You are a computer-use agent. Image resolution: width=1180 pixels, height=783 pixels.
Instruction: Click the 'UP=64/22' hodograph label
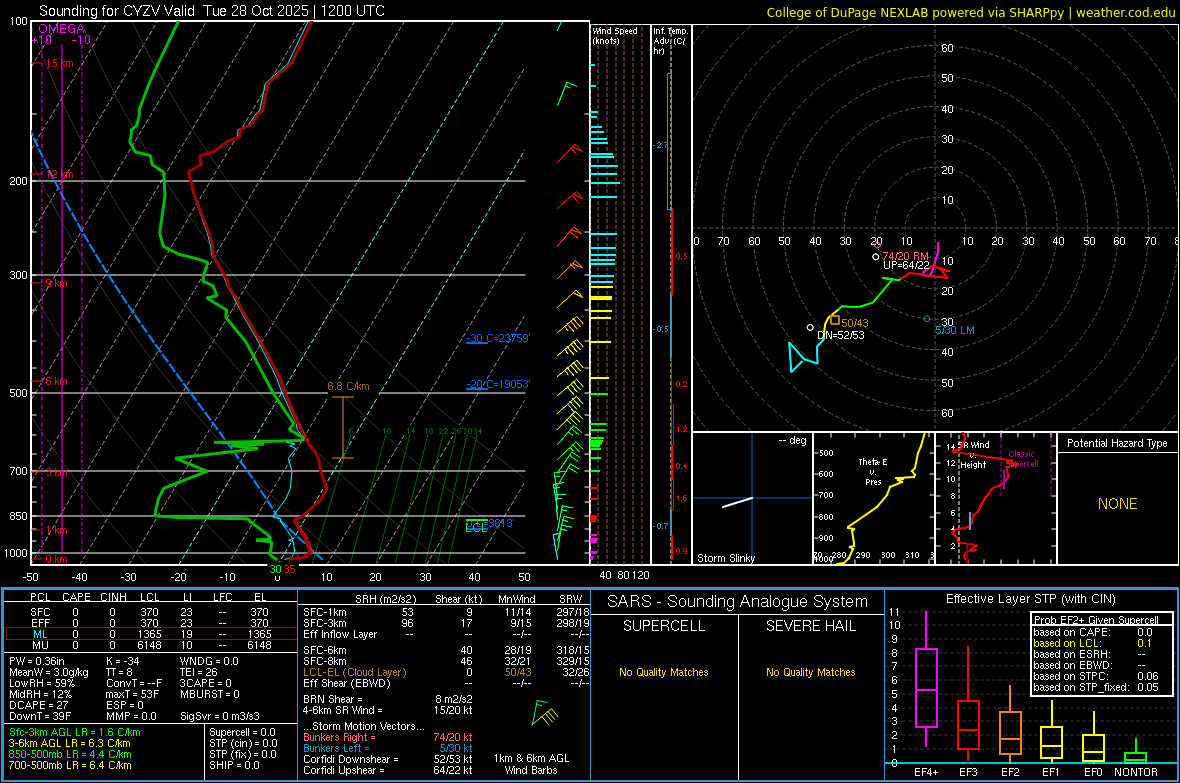[x=906, y=266]
